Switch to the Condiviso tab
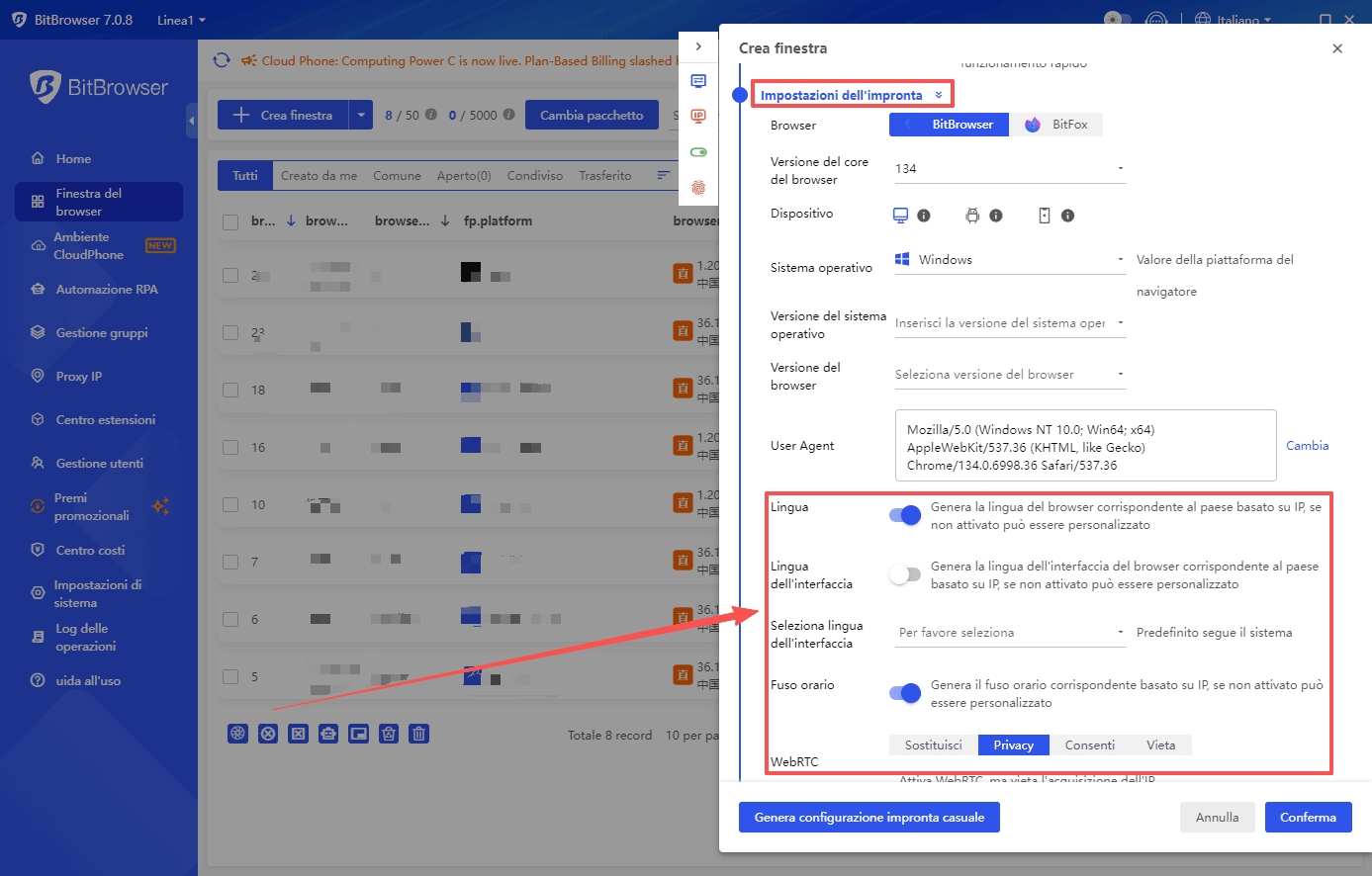 point(535,175)
